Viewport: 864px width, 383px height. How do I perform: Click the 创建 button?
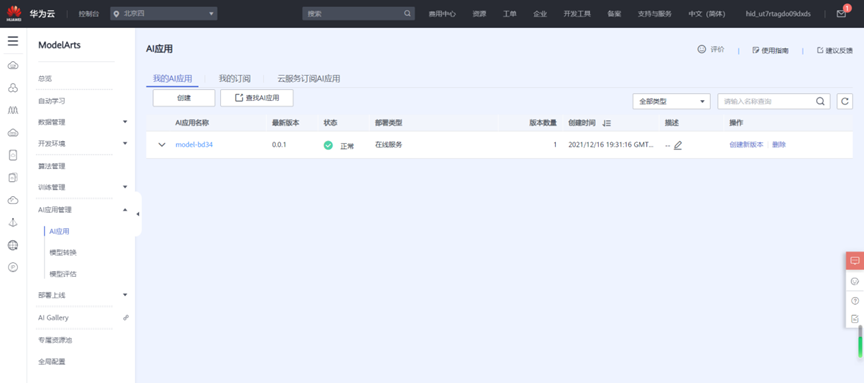(x=184, y=98)
